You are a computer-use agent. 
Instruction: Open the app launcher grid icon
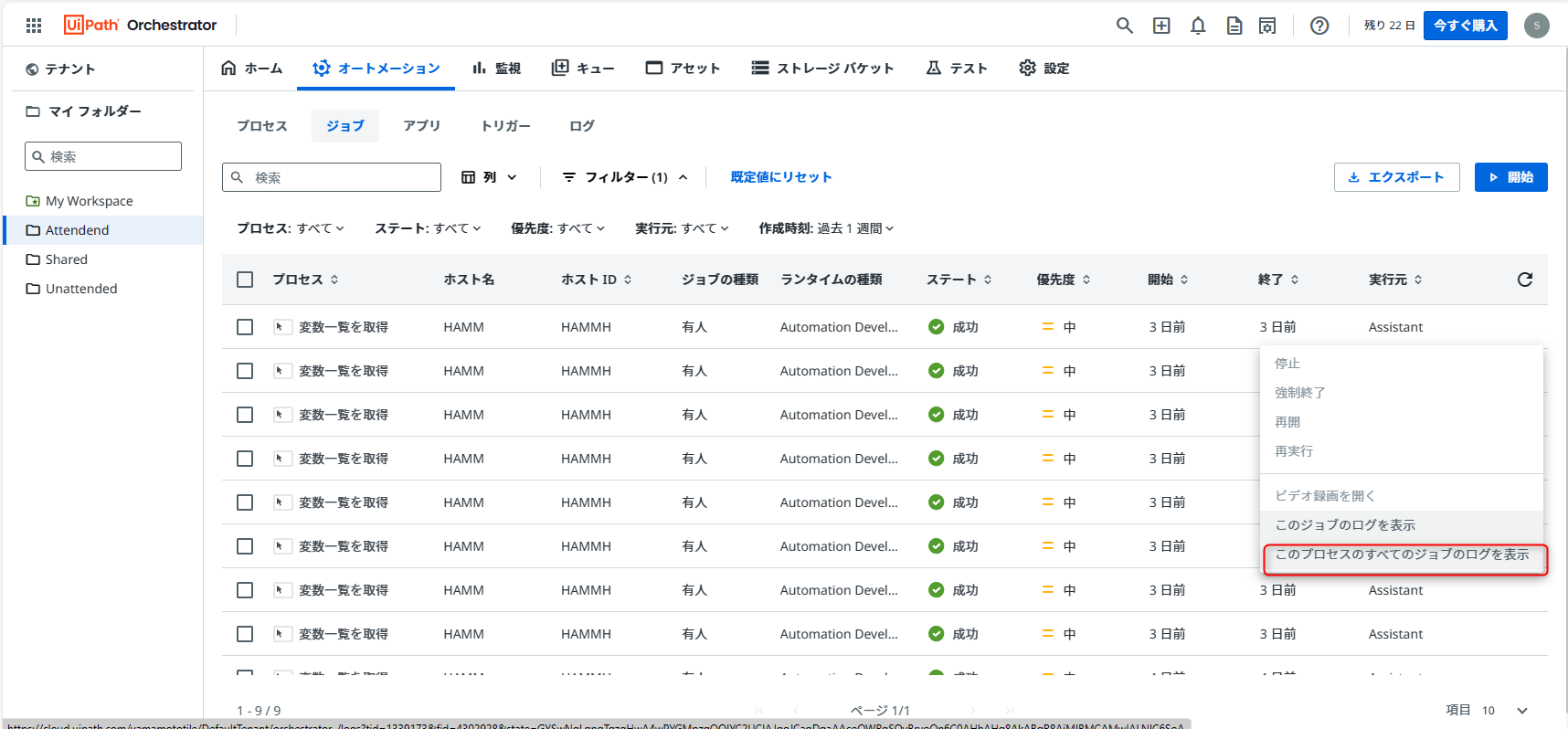34,26
